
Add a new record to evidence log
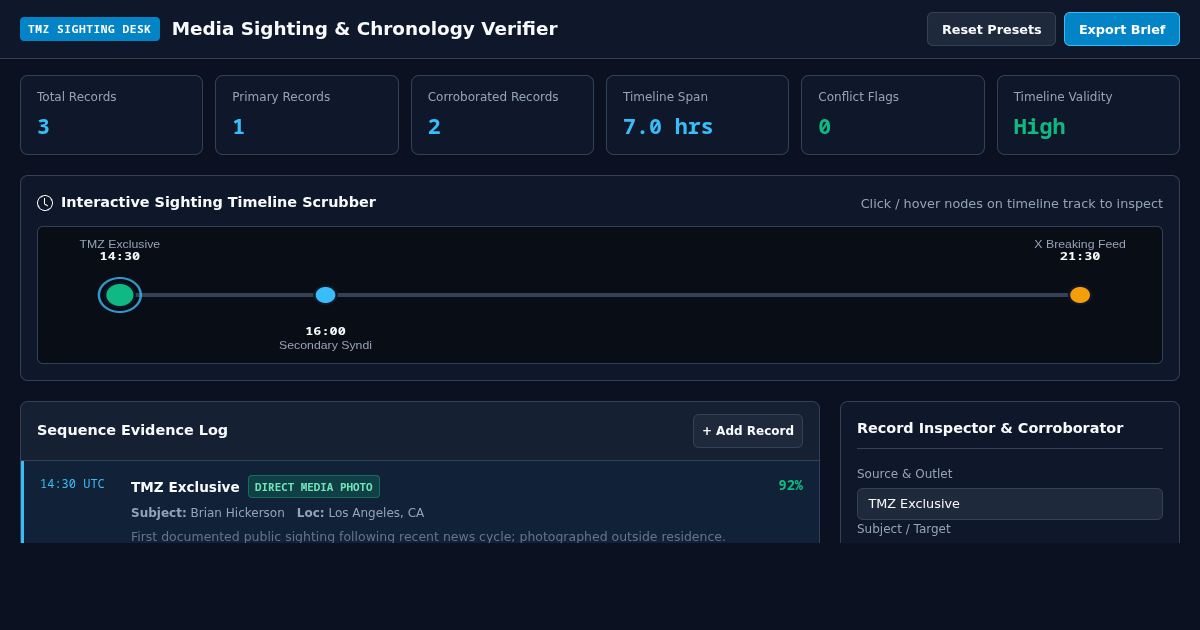(x=748, y=431)
